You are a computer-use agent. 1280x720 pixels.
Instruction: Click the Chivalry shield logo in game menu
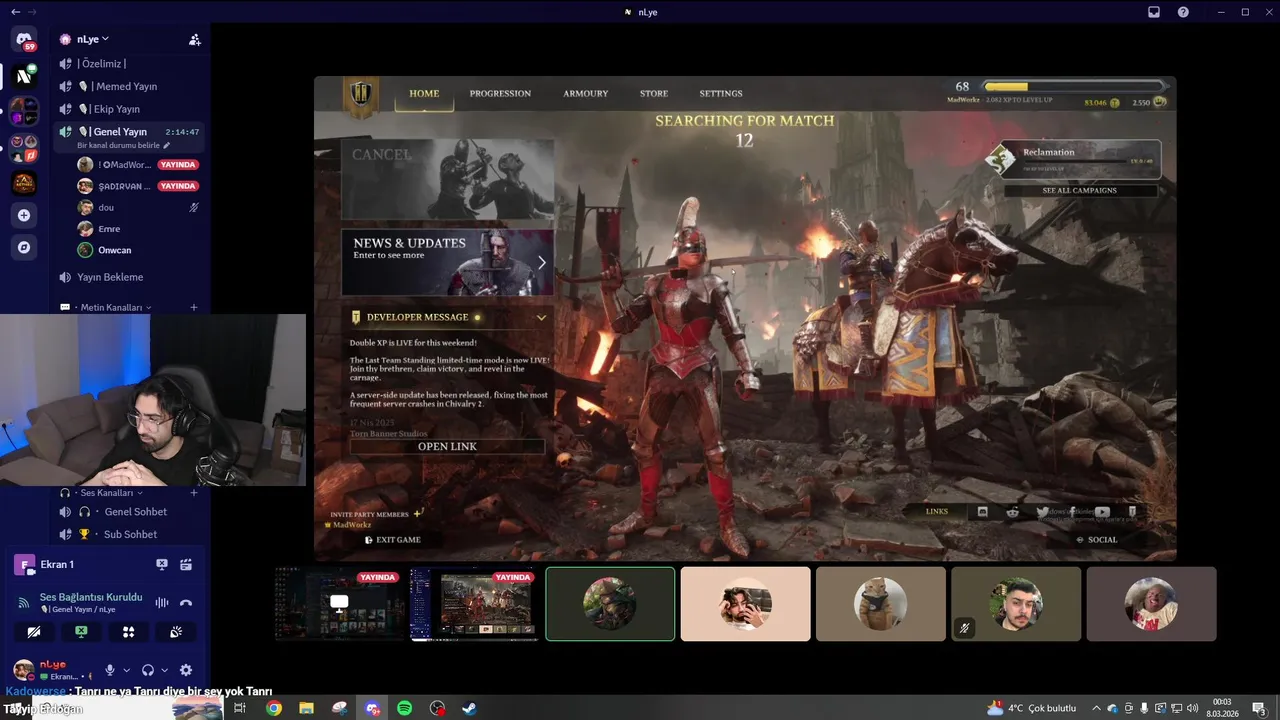360,96
